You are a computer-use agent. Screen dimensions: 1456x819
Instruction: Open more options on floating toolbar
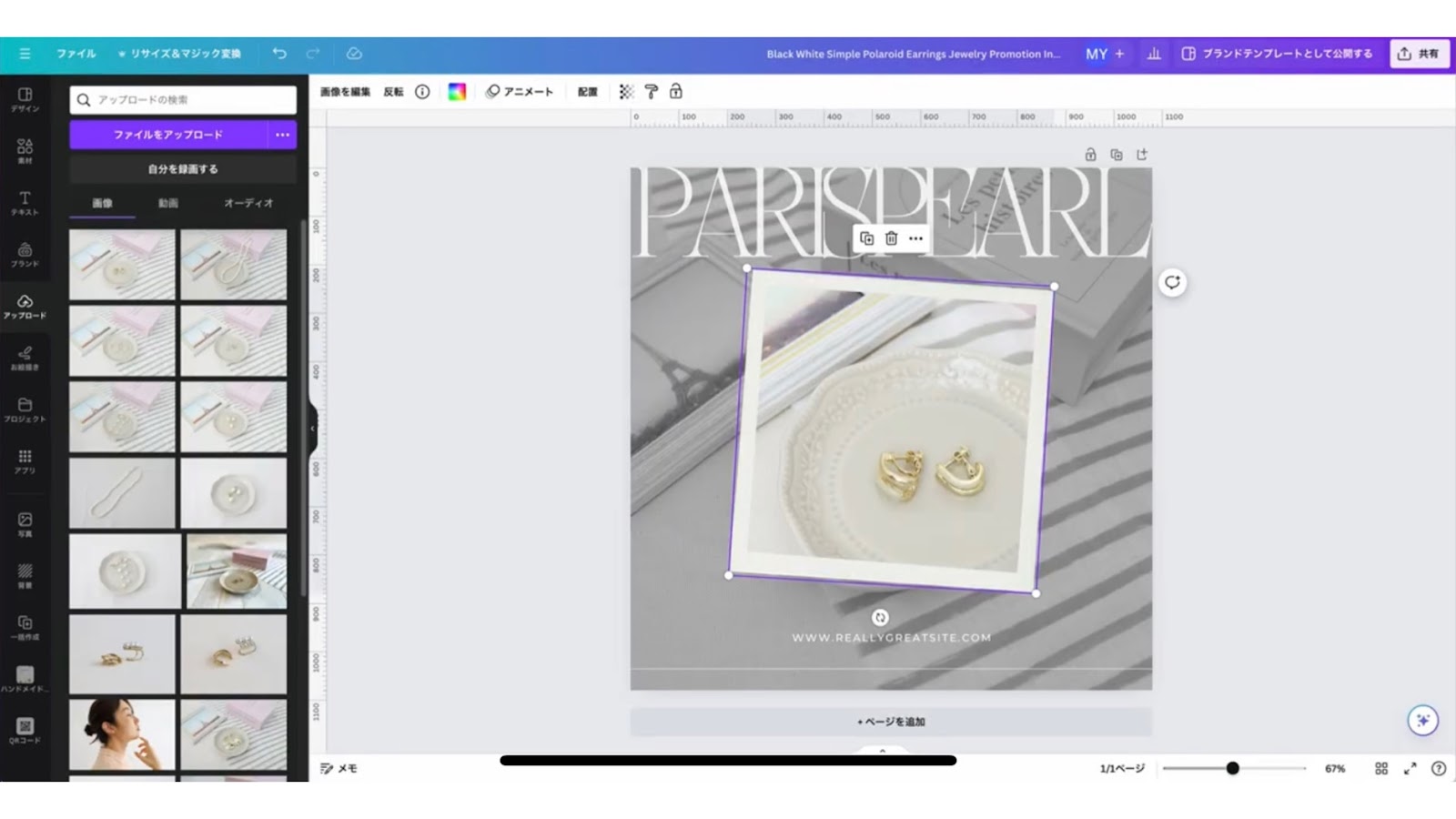pos(915,238)
